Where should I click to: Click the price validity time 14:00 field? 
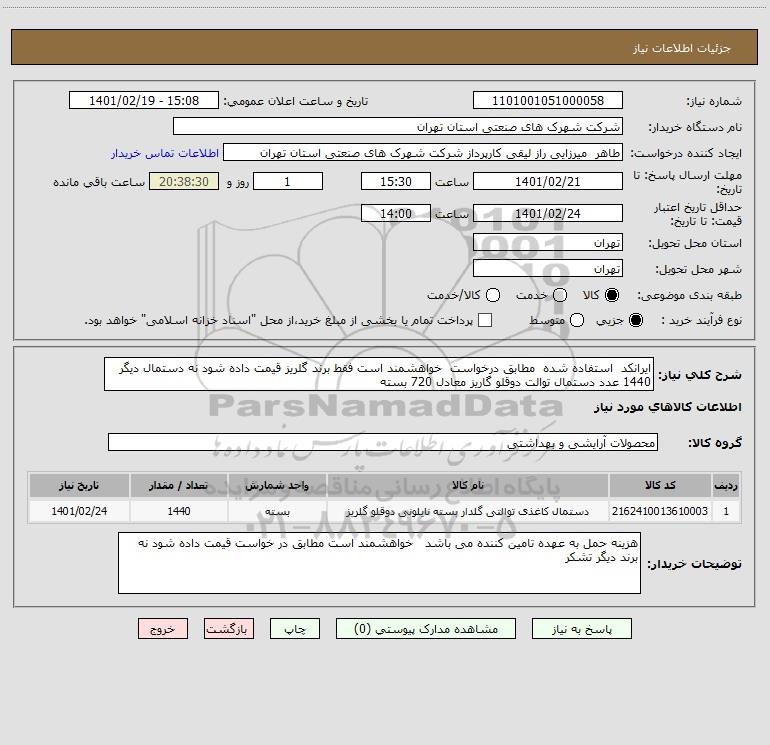point(396,213)
